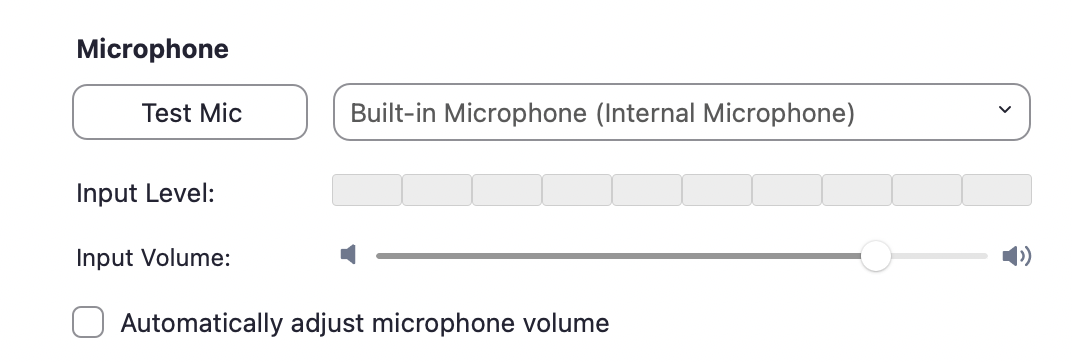The width and height of the screenshot is (1072, 362).
Task: Click the last Input Level meter segment
Action: 997,190
